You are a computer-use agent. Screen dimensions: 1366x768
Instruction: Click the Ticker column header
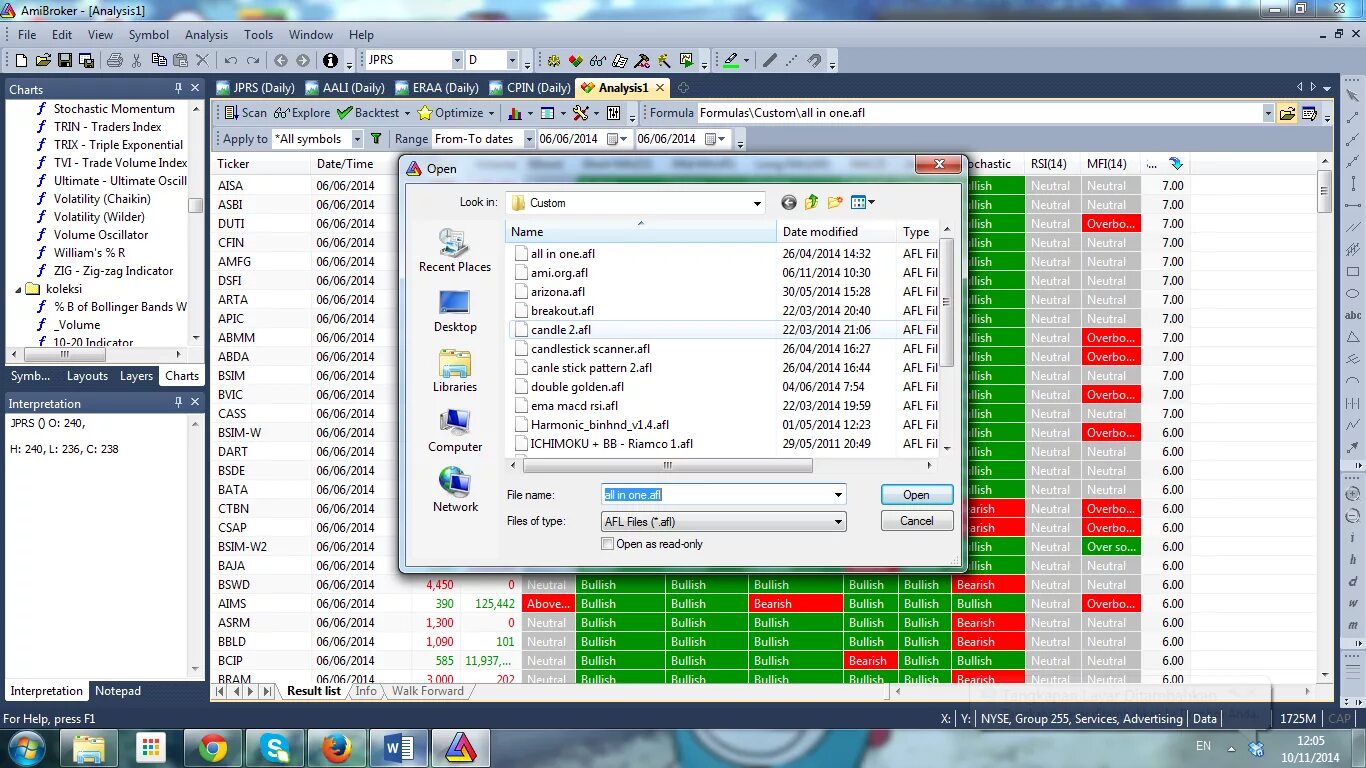260,164
